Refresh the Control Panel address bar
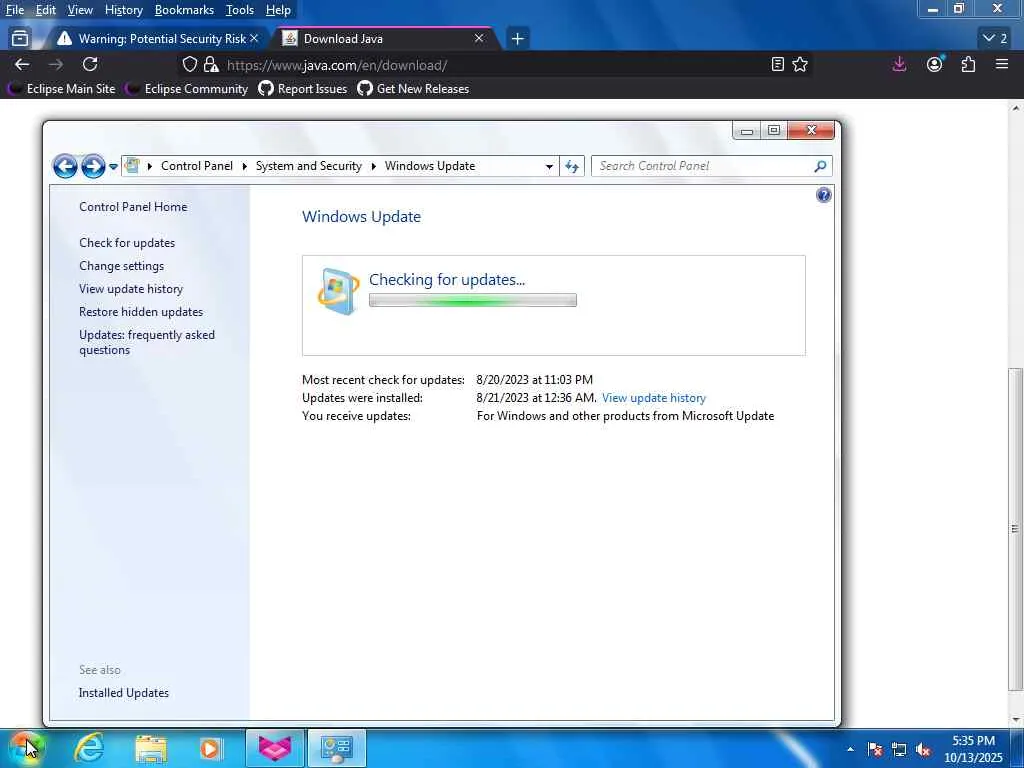Viewport: 1024px width, 768px height. [572, 166]
